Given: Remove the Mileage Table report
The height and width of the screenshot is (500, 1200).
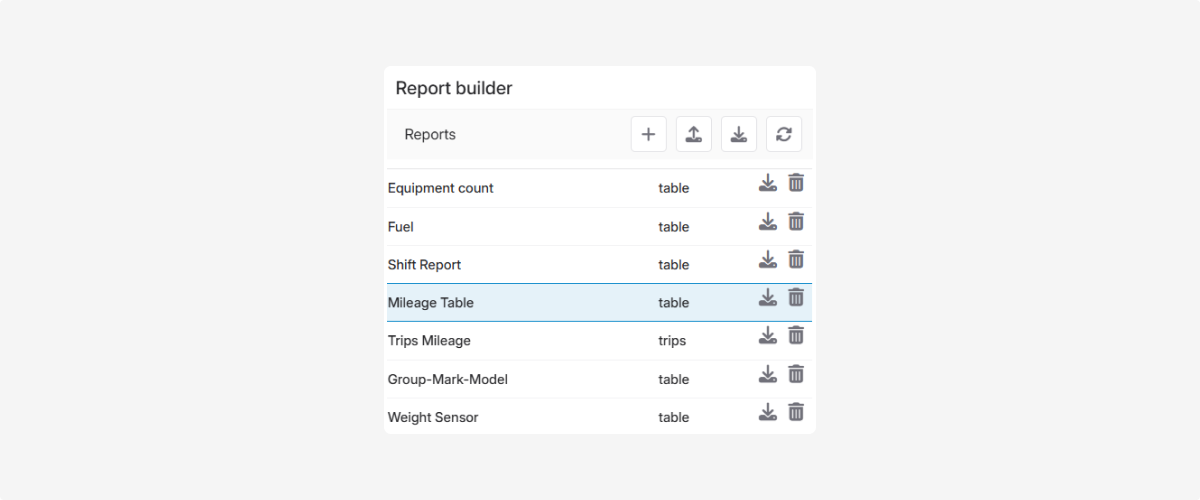Looking at the screenshot, I should (796, 297).
